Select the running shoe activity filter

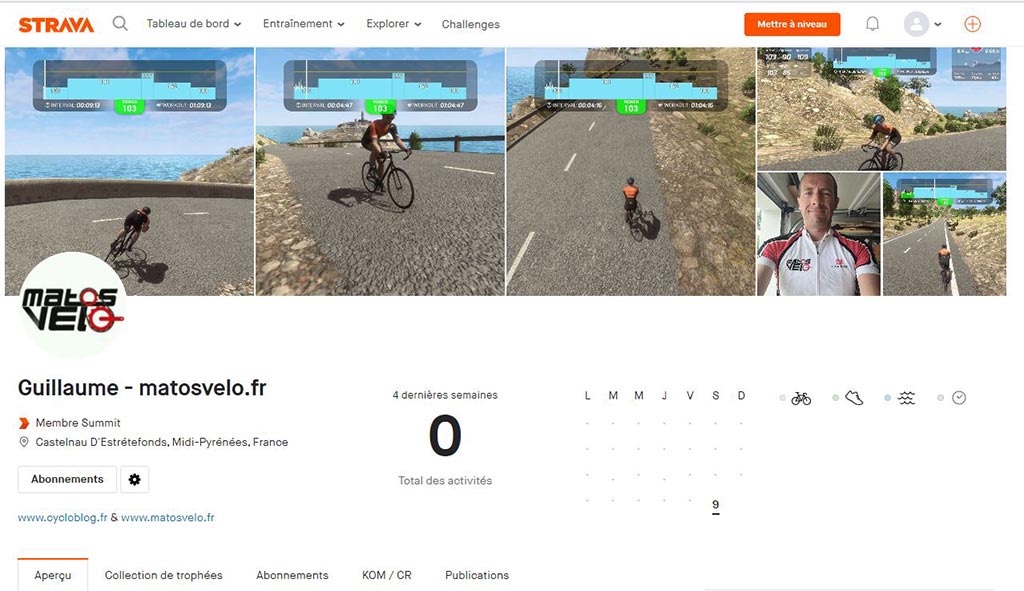click(854, 398)
